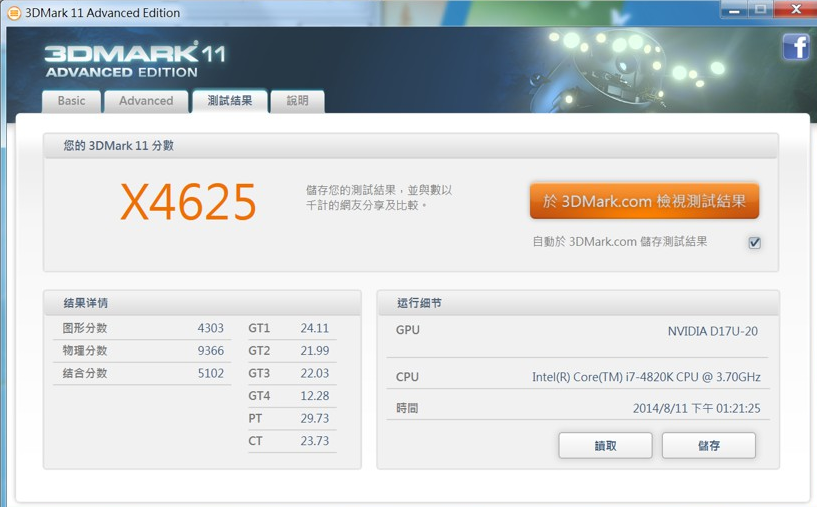Open the 說明 tab
Viewport: 817px width, 507px height.
point(298,101)
